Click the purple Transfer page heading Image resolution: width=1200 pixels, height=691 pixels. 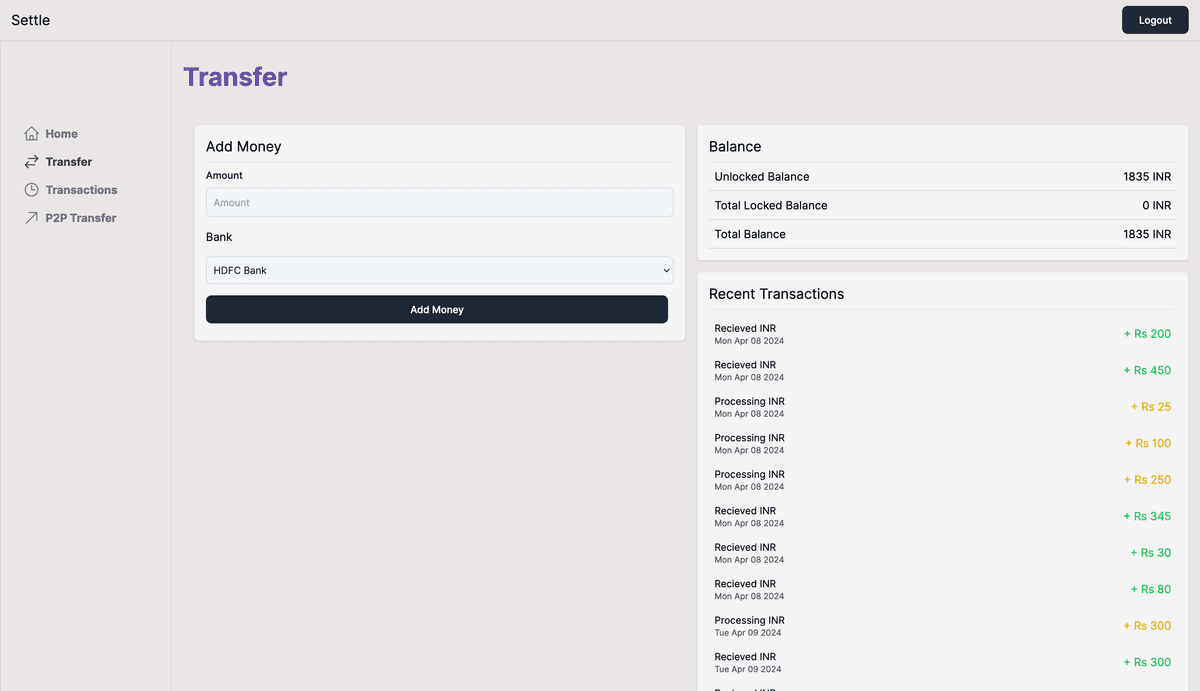[235, 77]
